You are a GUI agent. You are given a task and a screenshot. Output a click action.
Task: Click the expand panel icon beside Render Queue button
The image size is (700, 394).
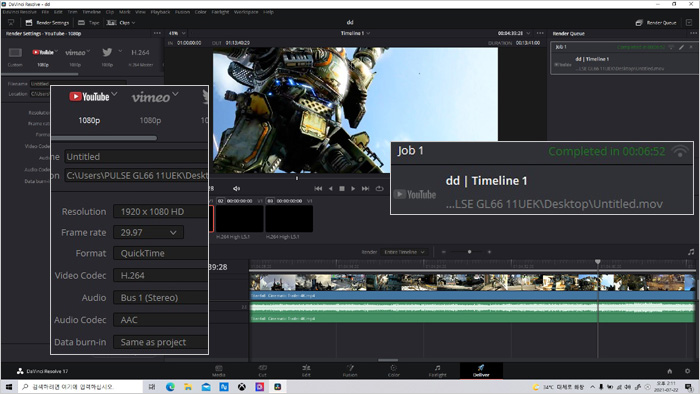point(689,22)
